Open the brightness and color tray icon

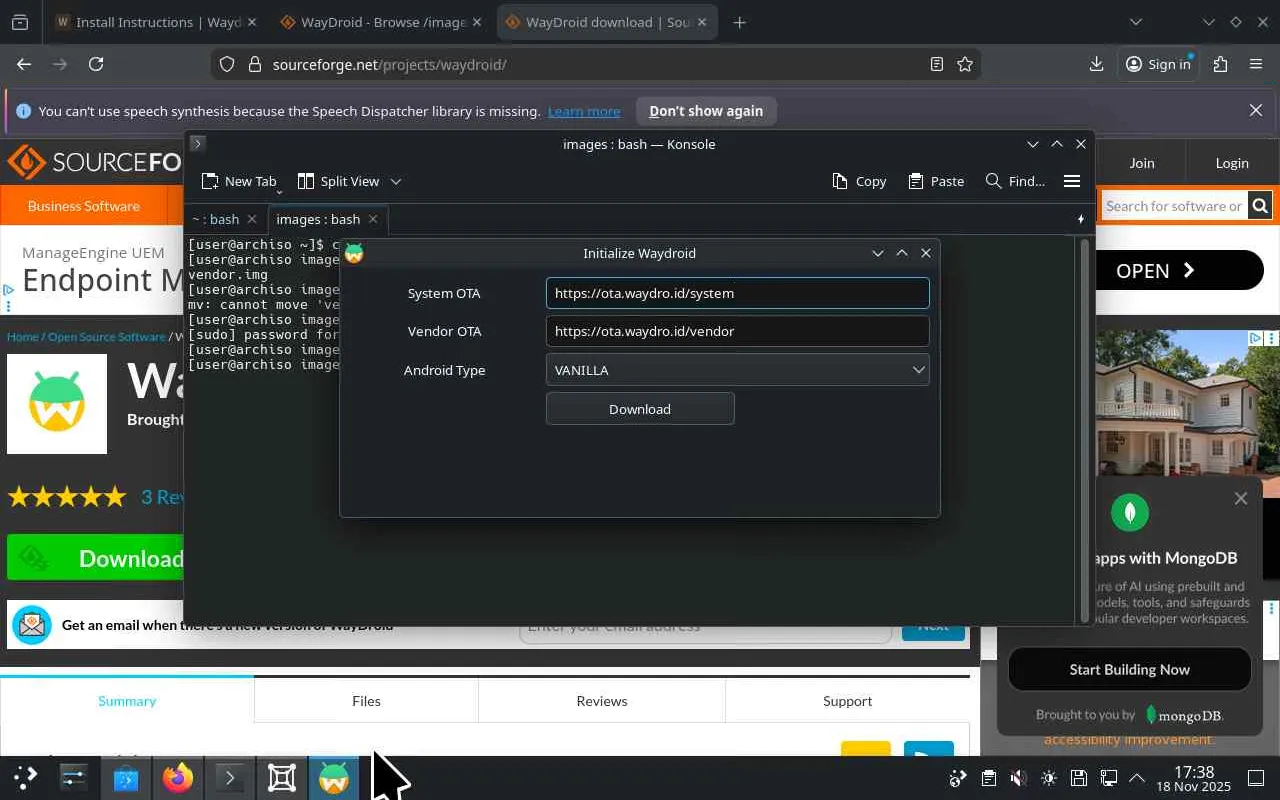point(1048,778)
